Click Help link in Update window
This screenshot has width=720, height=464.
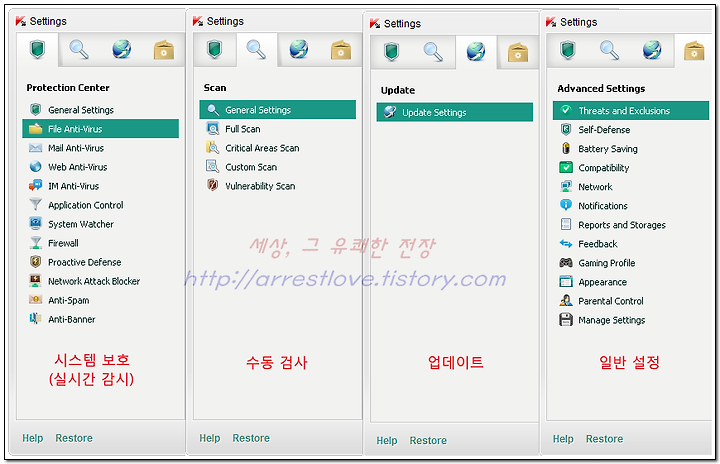pos(387,441)
